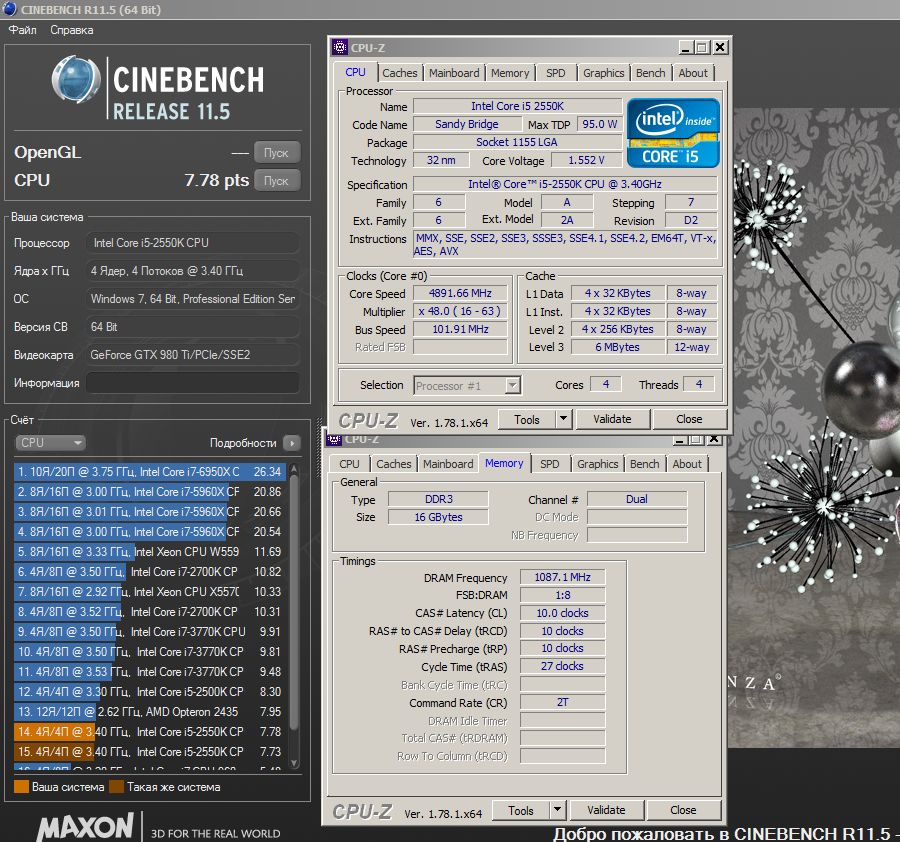Select ranking row 14 score 7.78
900x842 pixels.
149,732
